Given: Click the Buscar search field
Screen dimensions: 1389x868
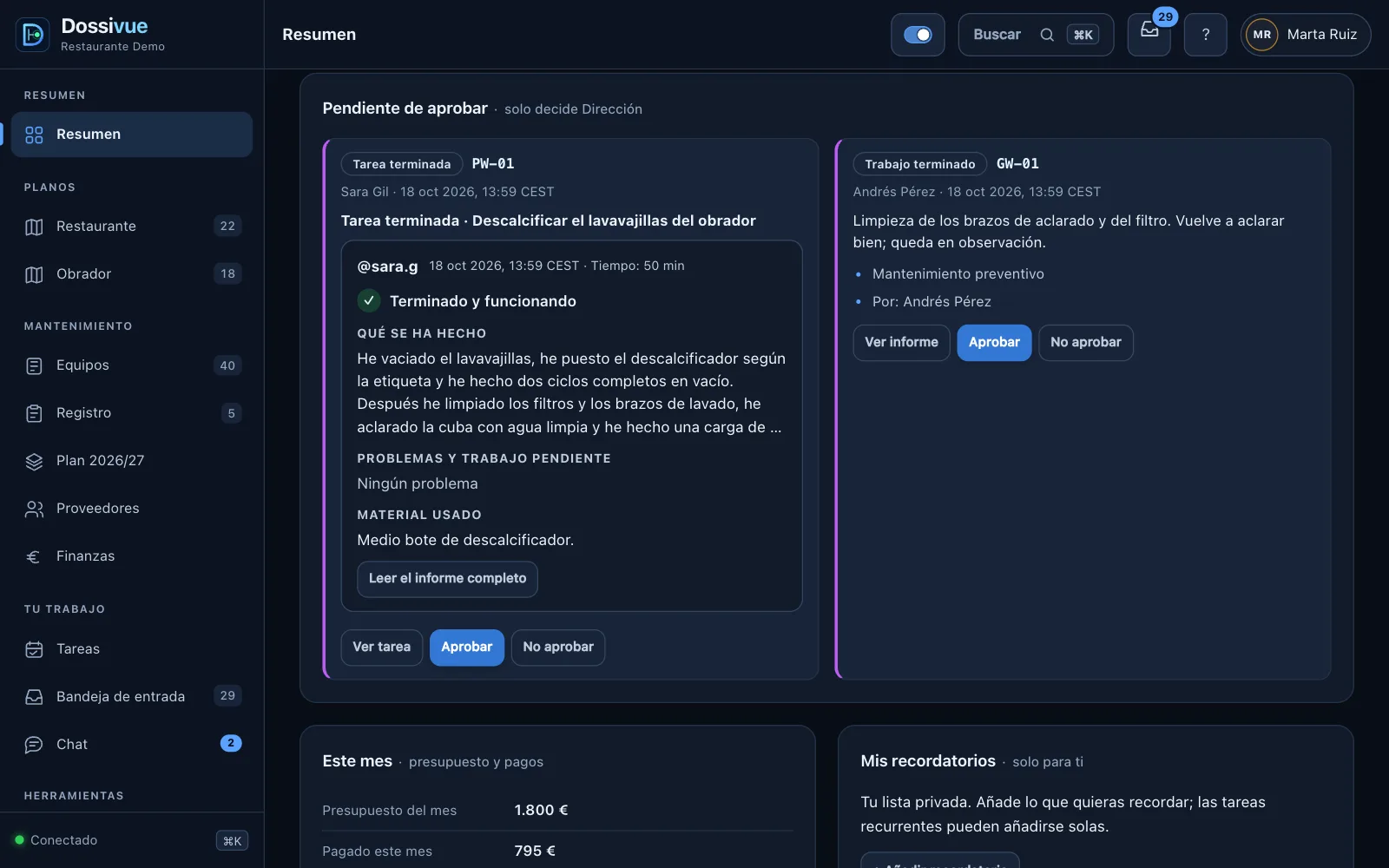Looking at the screenshot, I should (x=1036, y=35).
